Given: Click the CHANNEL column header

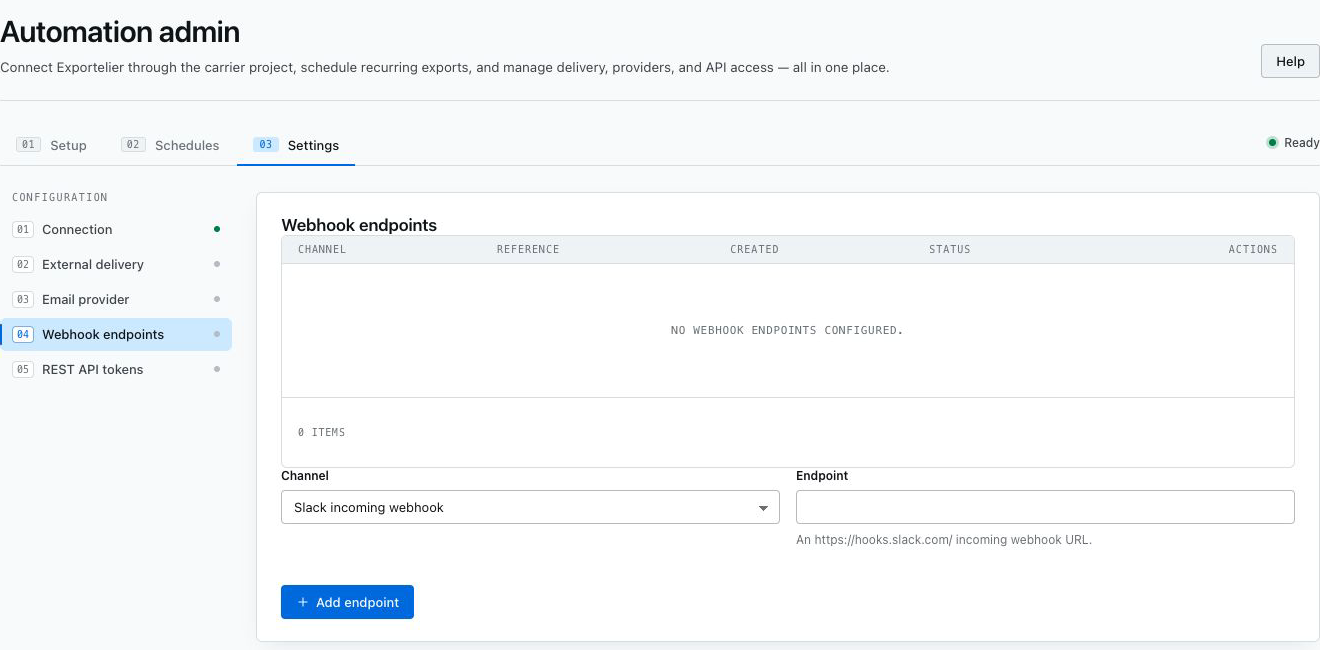Looking at the screenshot, I should coord(322,249).
